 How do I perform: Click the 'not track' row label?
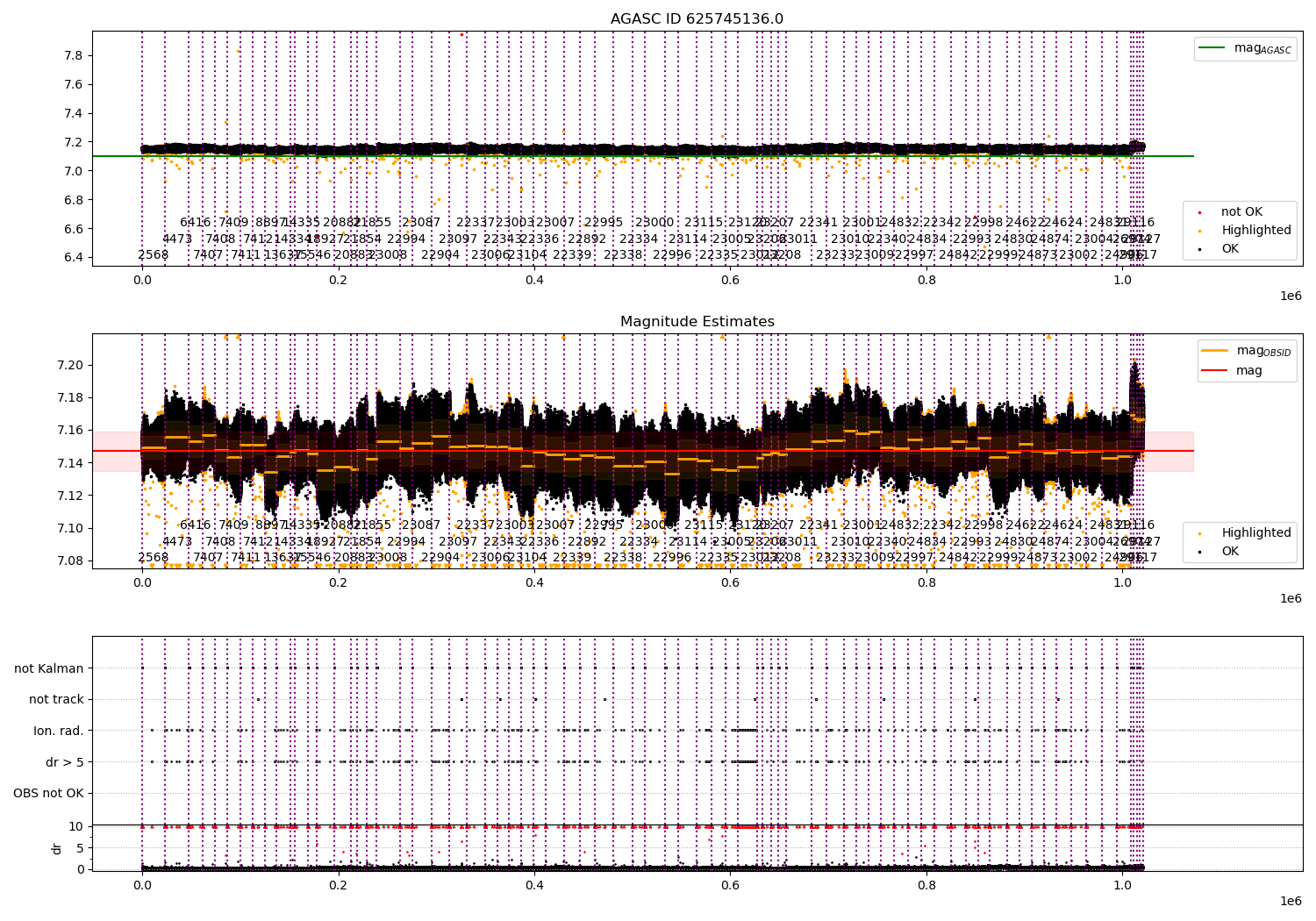coord(56,699)
